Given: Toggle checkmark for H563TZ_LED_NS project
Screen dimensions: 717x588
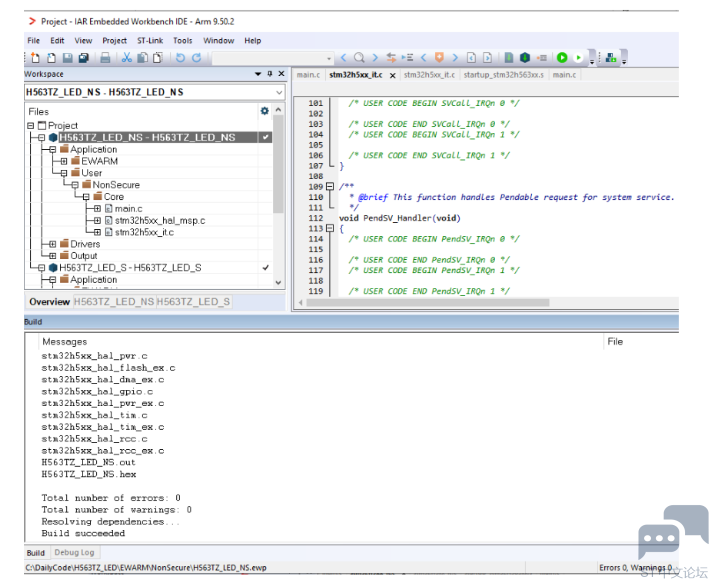Looking at the screenshot, I should (x=265, y=137).
